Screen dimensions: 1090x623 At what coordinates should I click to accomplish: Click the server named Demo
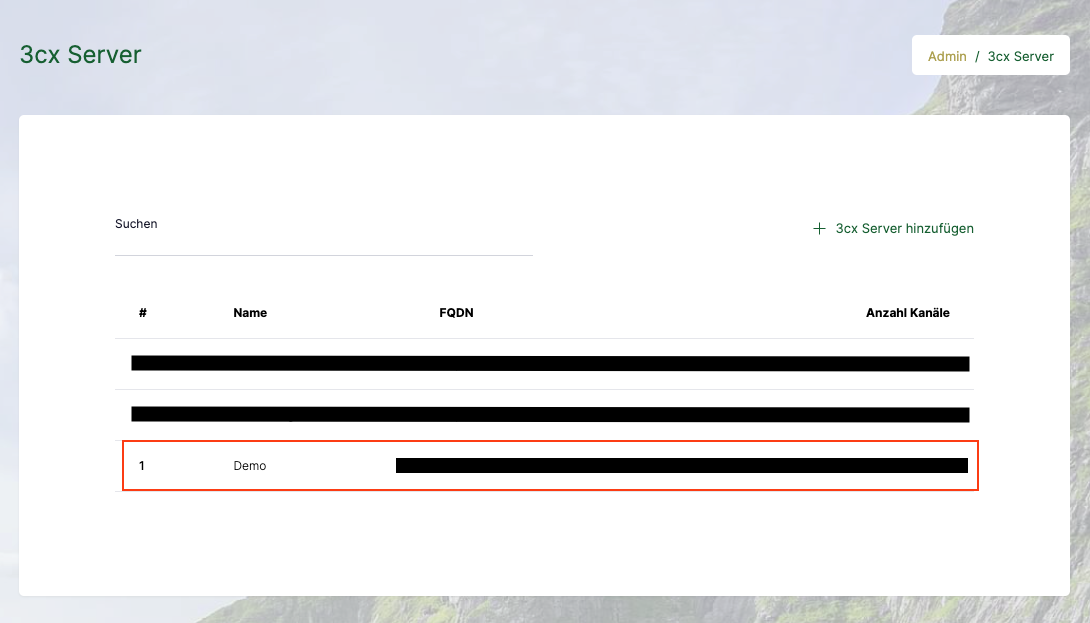[x=250, y=465]
